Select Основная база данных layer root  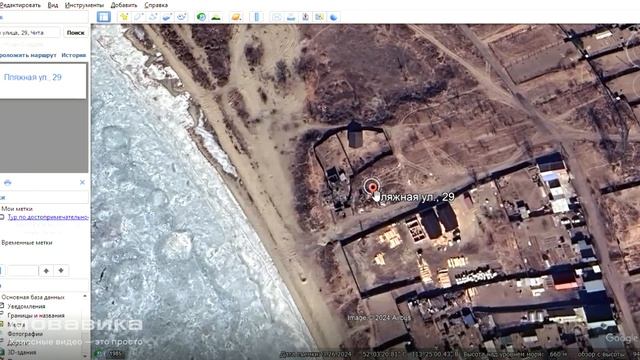tap(33, 297)
